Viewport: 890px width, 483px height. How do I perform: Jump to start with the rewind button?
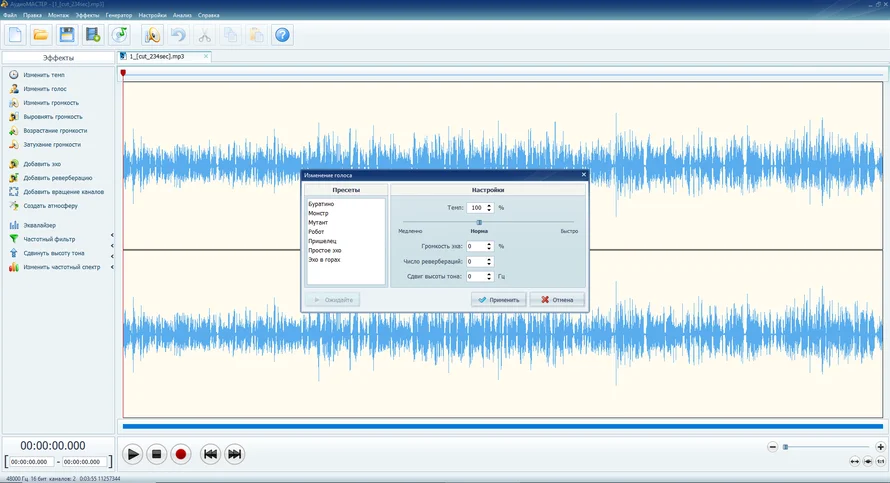210,454
